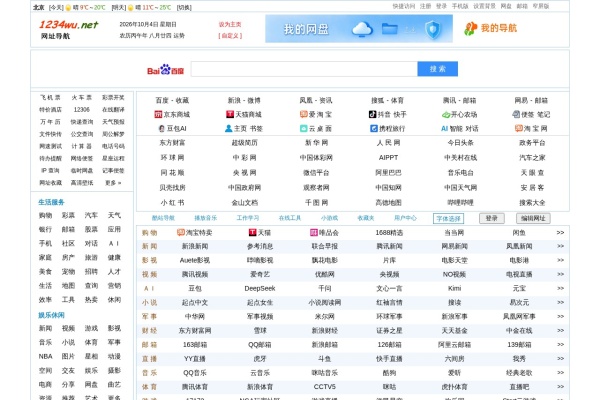Open 主页 书签 bookmark link
This screenshot has width=600, height=400.
244,129
